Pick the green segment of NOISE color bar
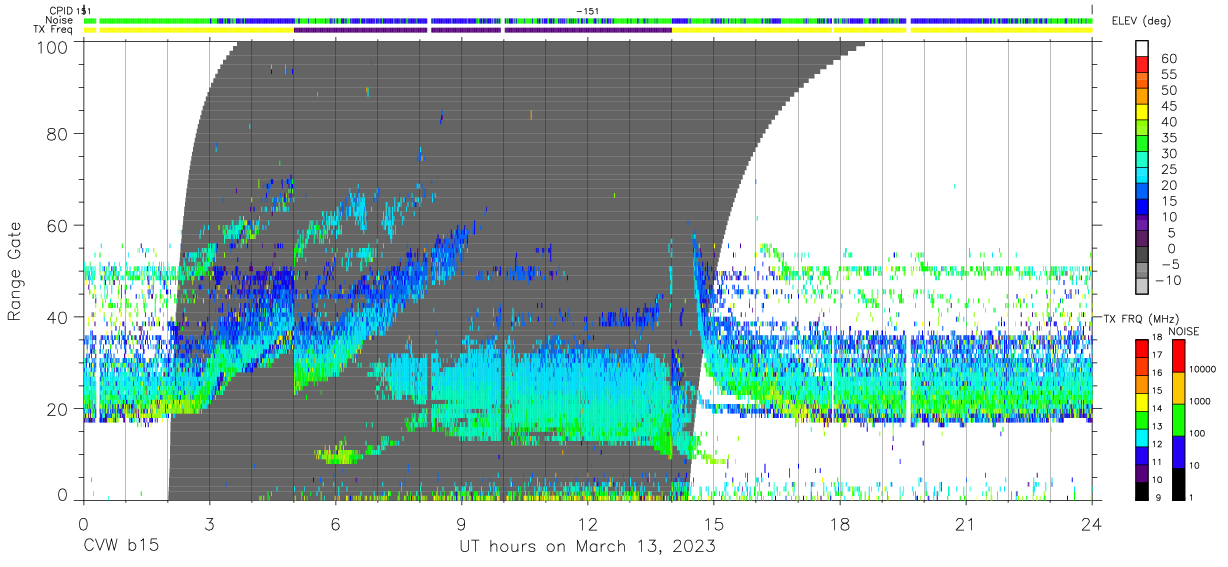Image resolution: width=1228 pixels, height=567 pixels. click(1178, 420)
